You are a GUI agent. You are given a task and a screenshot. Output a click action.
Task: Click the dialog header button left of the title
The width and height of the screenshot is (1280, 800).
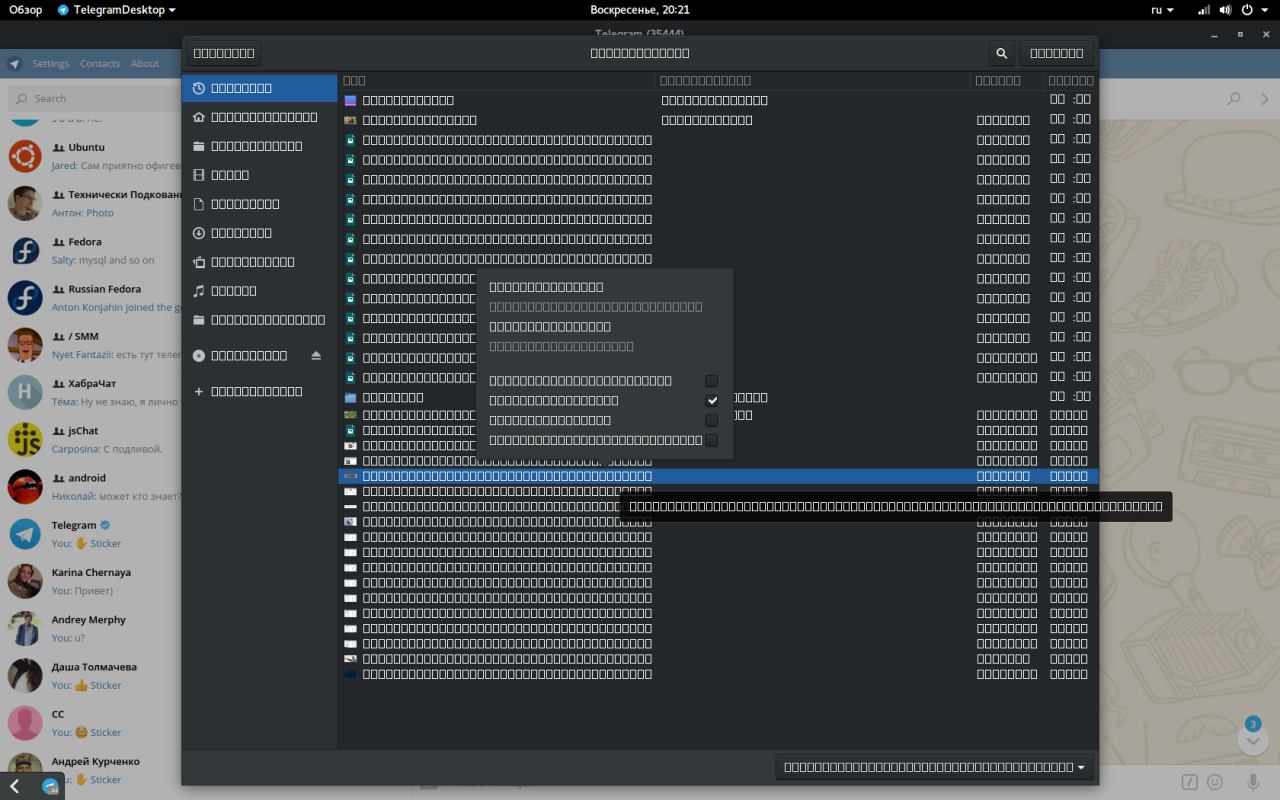coord(224,53)
